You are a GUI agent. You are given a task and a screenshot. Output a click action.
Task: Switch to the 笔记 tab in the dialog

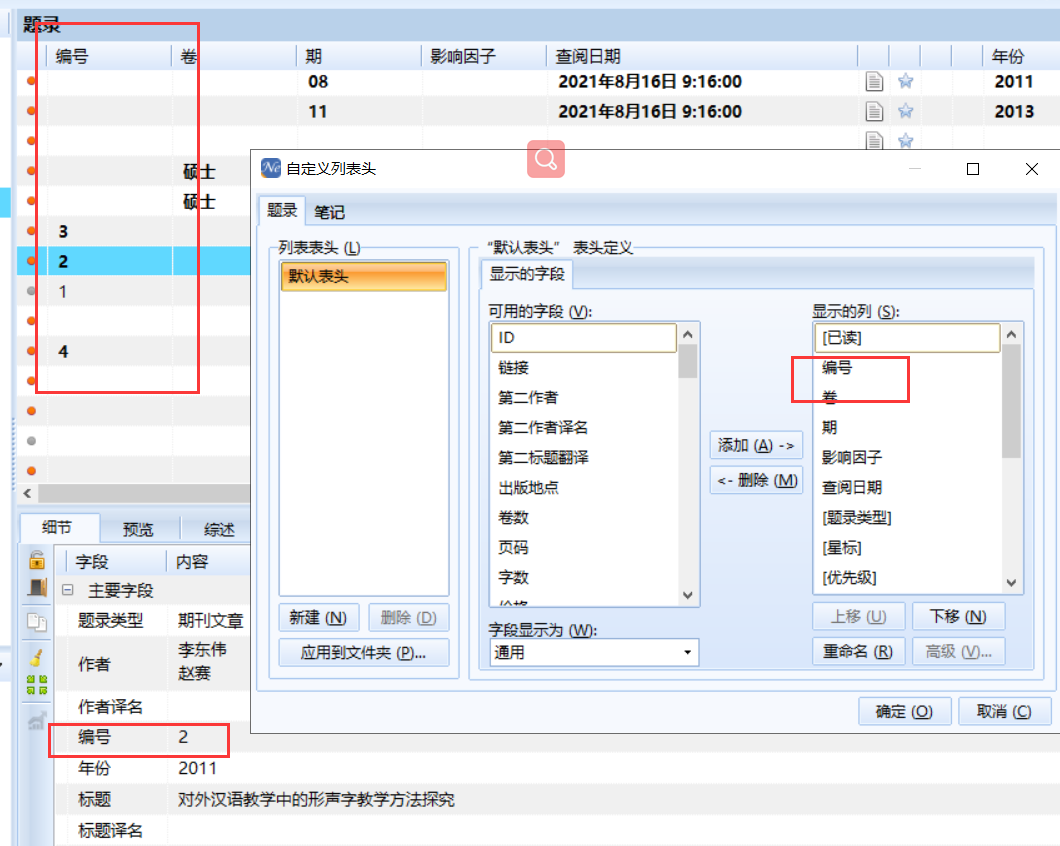click(329, 211)
